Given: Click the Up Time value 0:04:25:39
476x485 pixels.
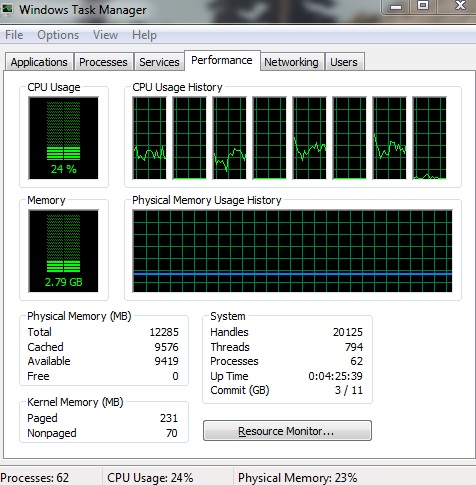Looking at the screenshot, I should (335, 376).
